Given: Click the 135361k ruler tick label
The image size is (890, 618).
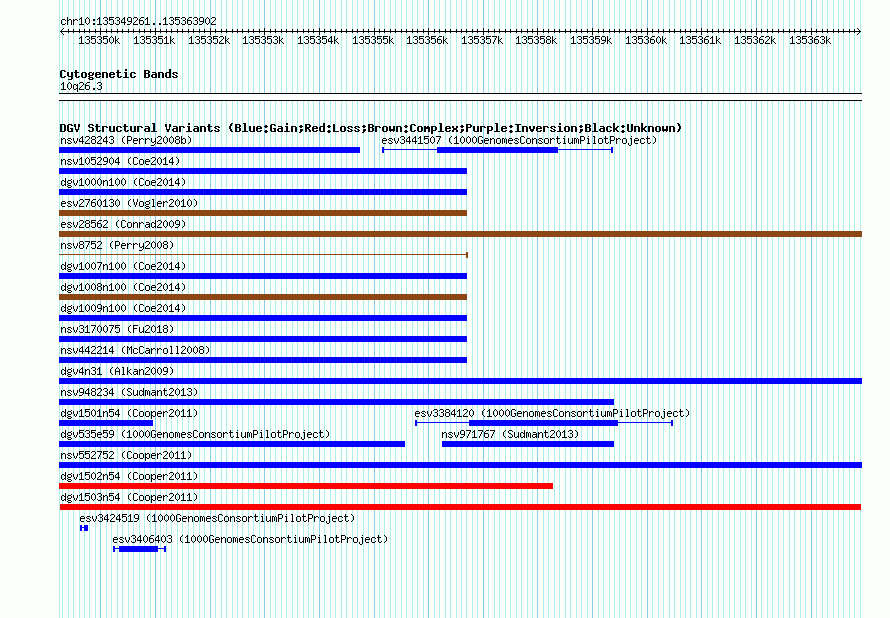Looking at the screenshot, I should [700, 41].
